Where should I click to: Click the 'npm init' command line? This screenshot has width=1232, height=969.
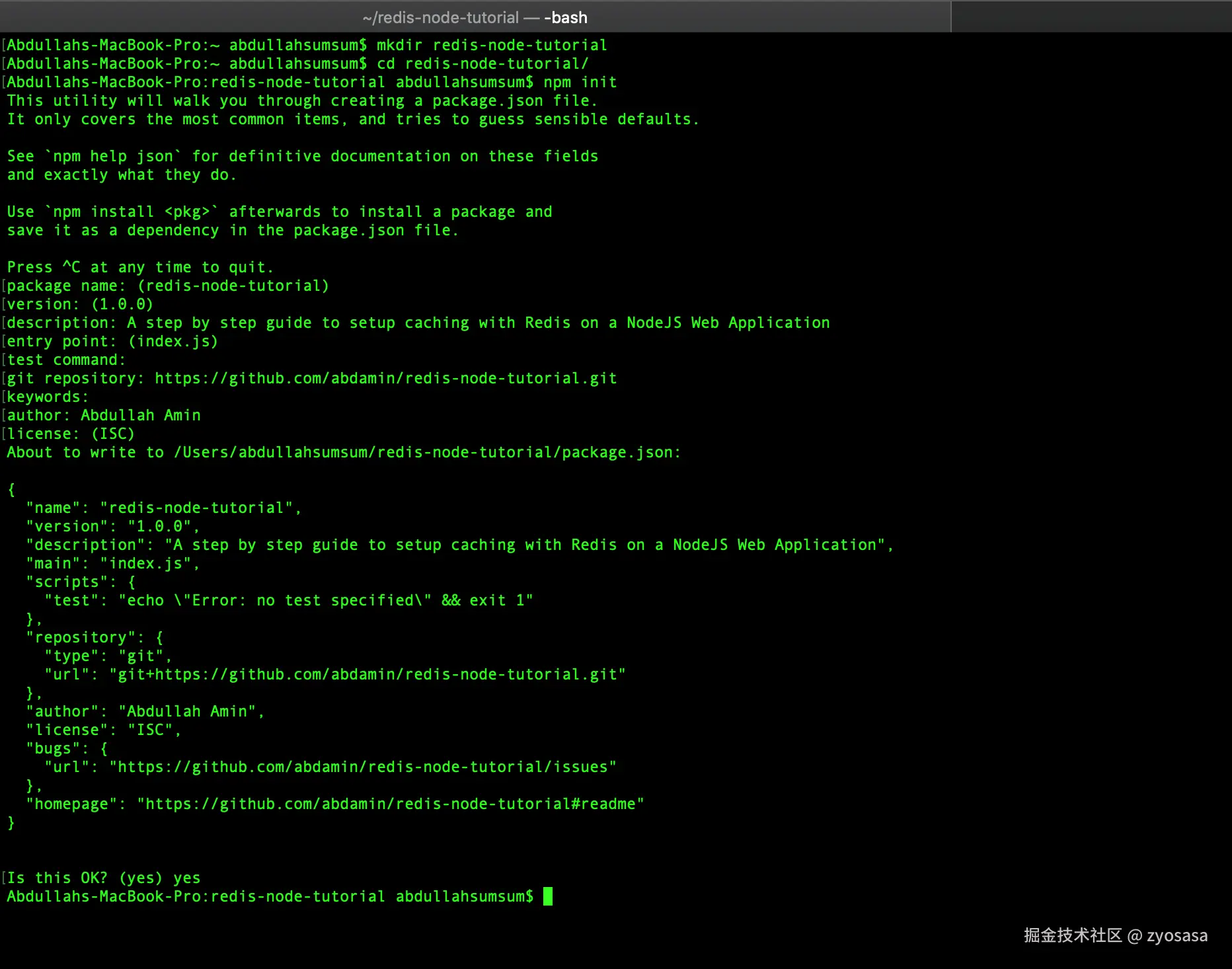coord(311,82)
